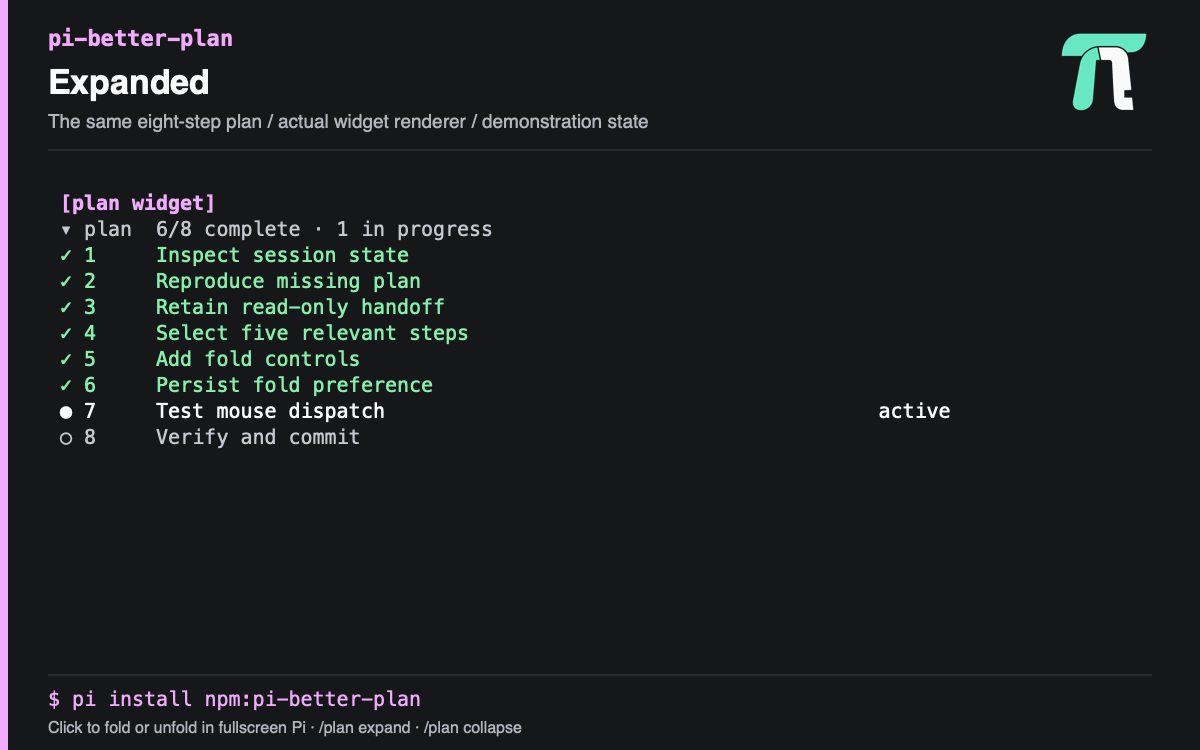The image size is (1200, 750).
Task: Click the checkmark beside step 6
Action: pyautogui.click(x=66, y=386)
